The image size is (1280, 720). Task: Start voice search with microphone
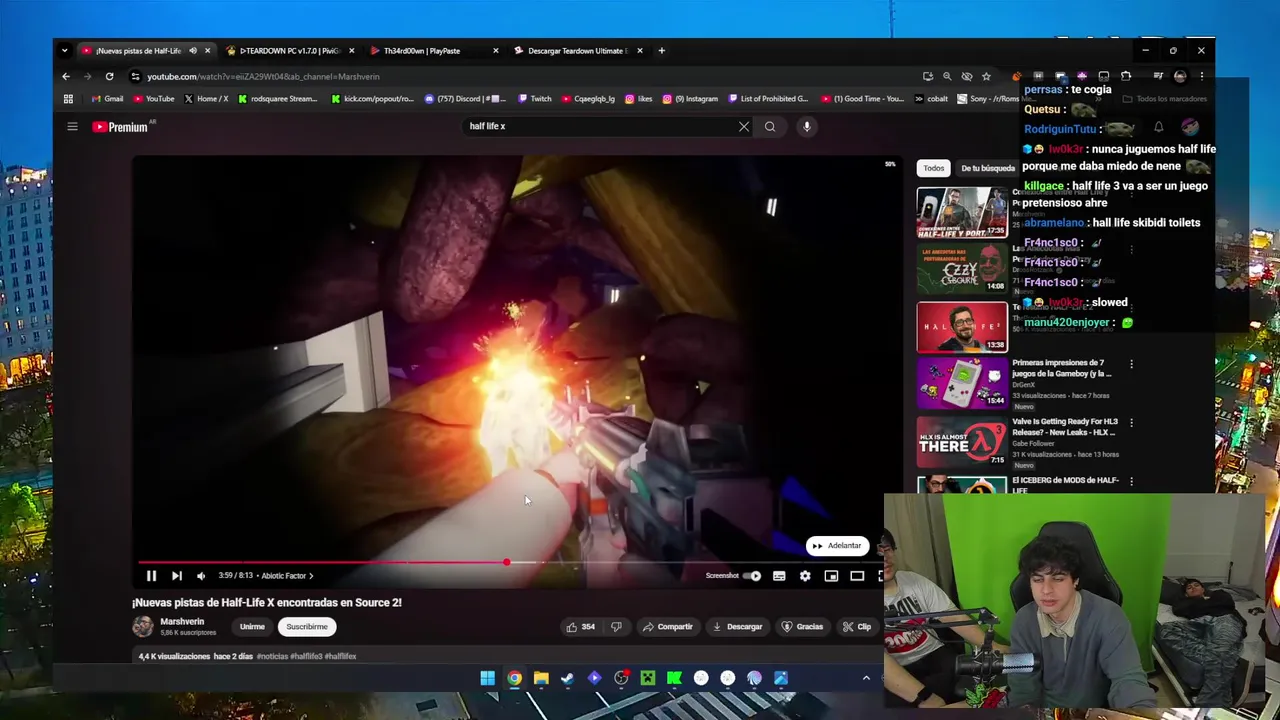[807, 127]
